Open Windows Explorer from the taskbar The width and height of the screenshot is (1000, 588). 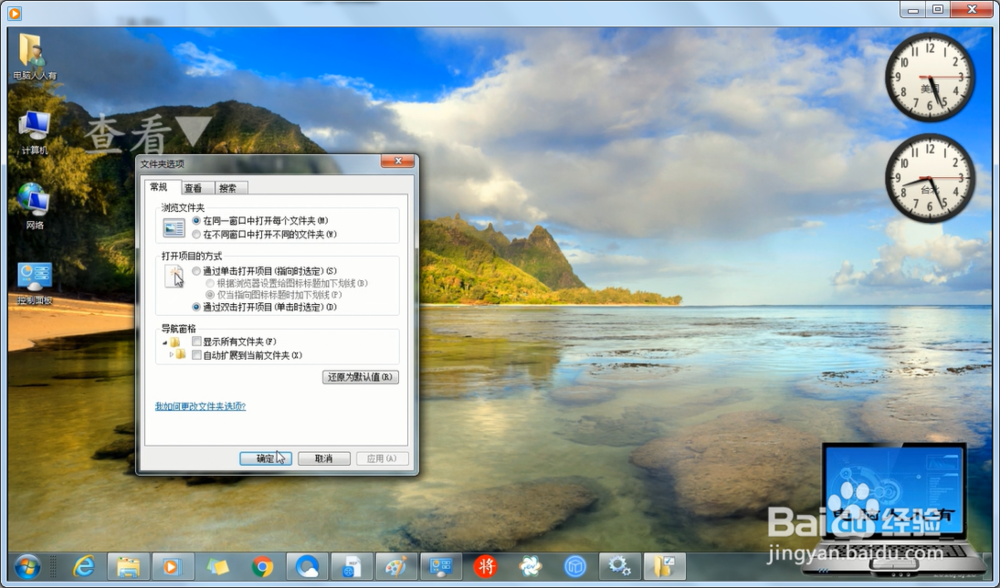click(x=128, y=566)
